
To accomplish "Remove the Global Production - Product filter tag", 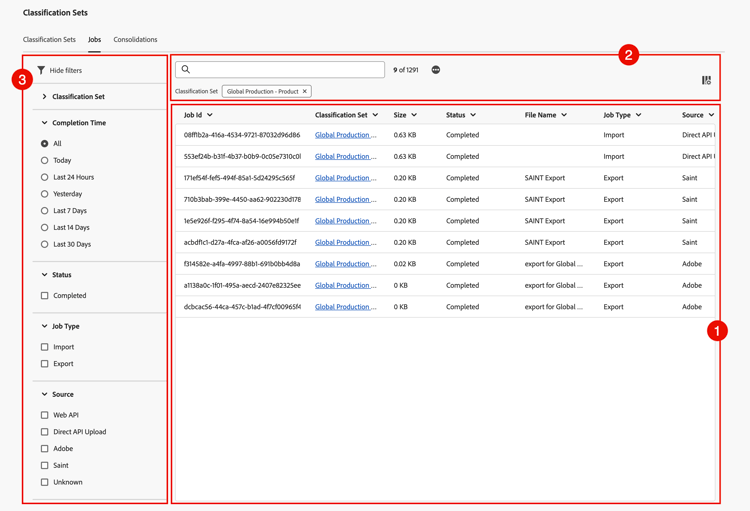I will coord(305,91).
